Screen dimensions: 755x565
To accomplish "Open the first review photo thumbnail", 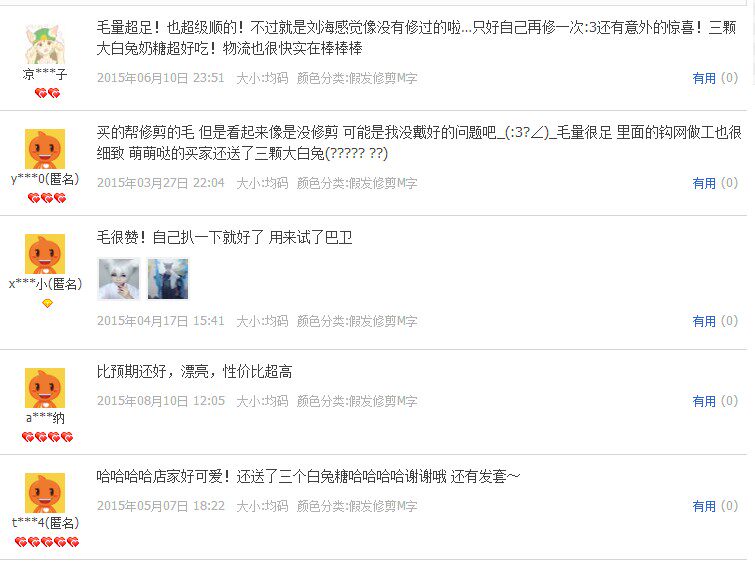I will (x=119, y=278).
